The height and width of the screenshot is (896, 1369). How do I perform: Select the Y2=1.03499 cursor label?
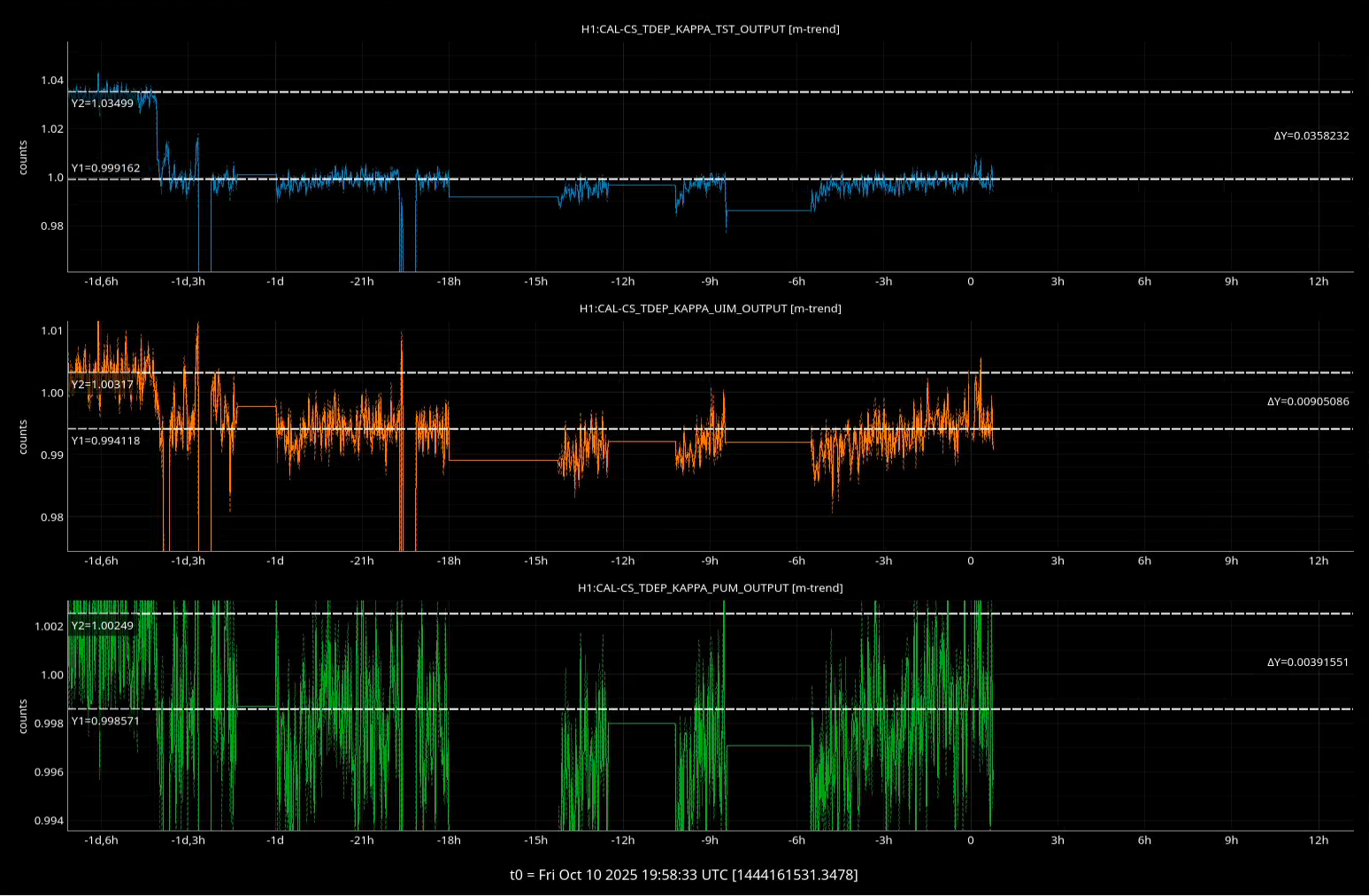(103, 103)
